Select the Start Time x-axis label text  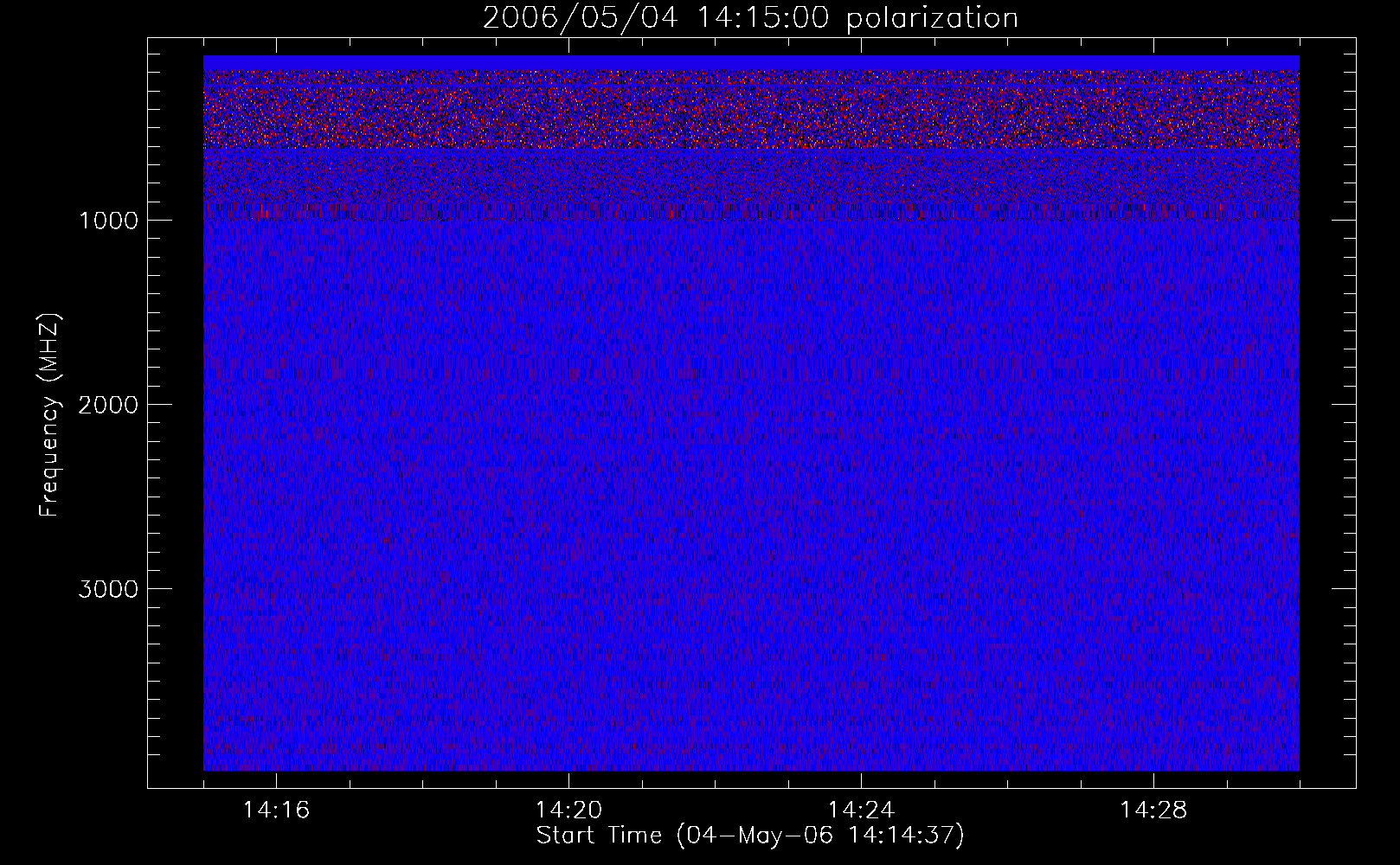(599, 836)
